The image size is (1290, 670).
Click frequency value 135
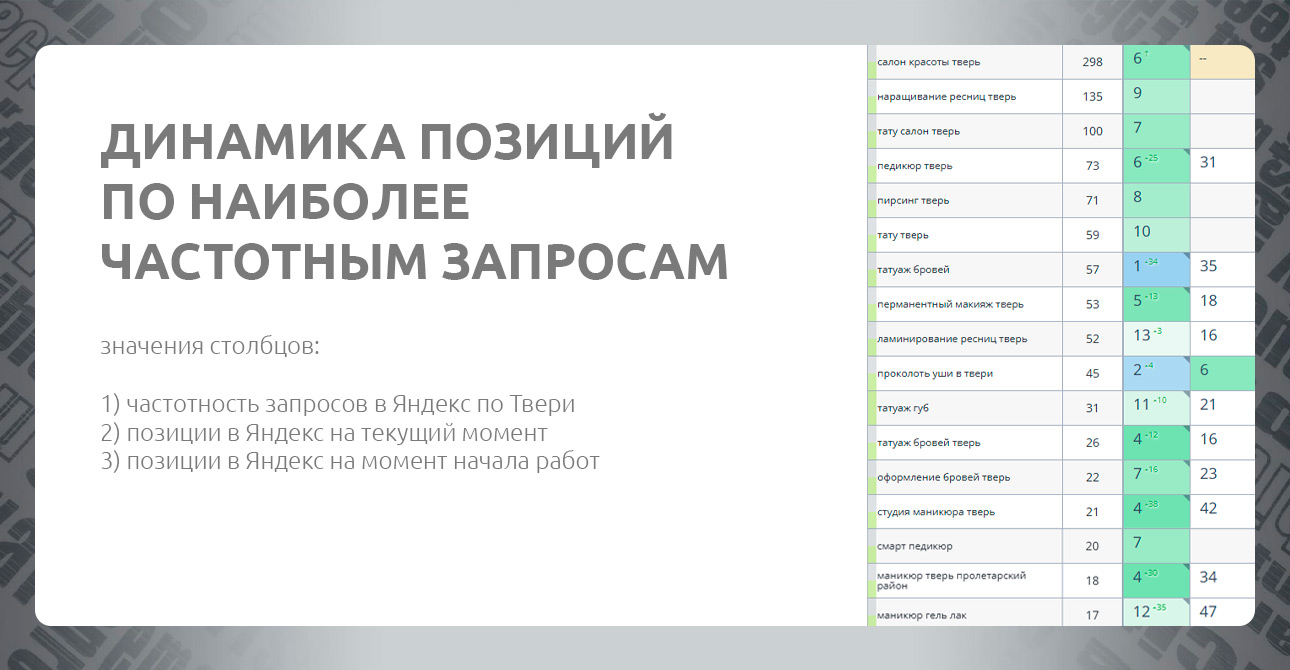[x=1092, y=97]
